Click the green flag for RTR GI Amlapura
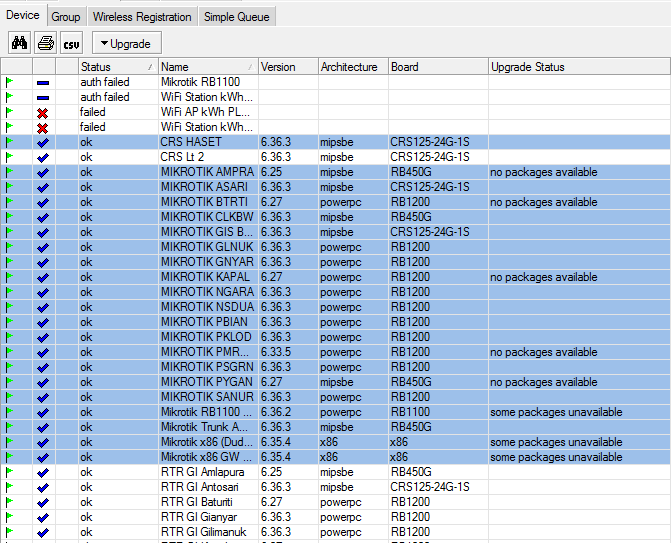671x543 pixels. (x=9, y=472)
